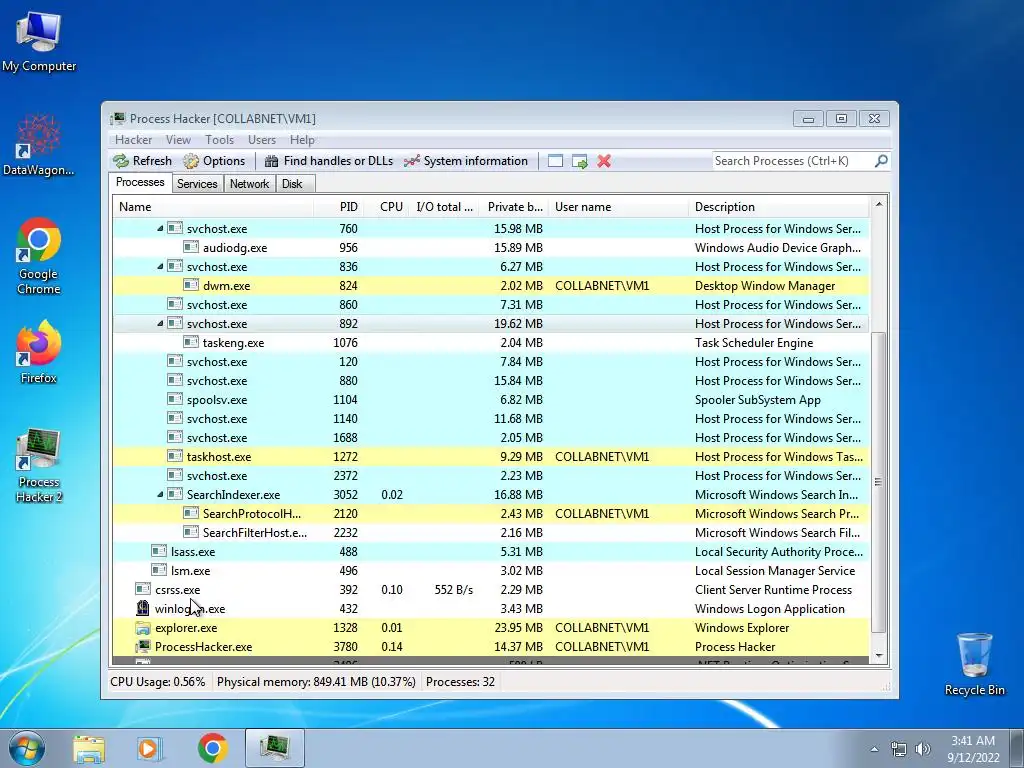This screenshot has height=768, width=1024.
Task: Select the lsm.exe process icon
Action: pos(159,570)
